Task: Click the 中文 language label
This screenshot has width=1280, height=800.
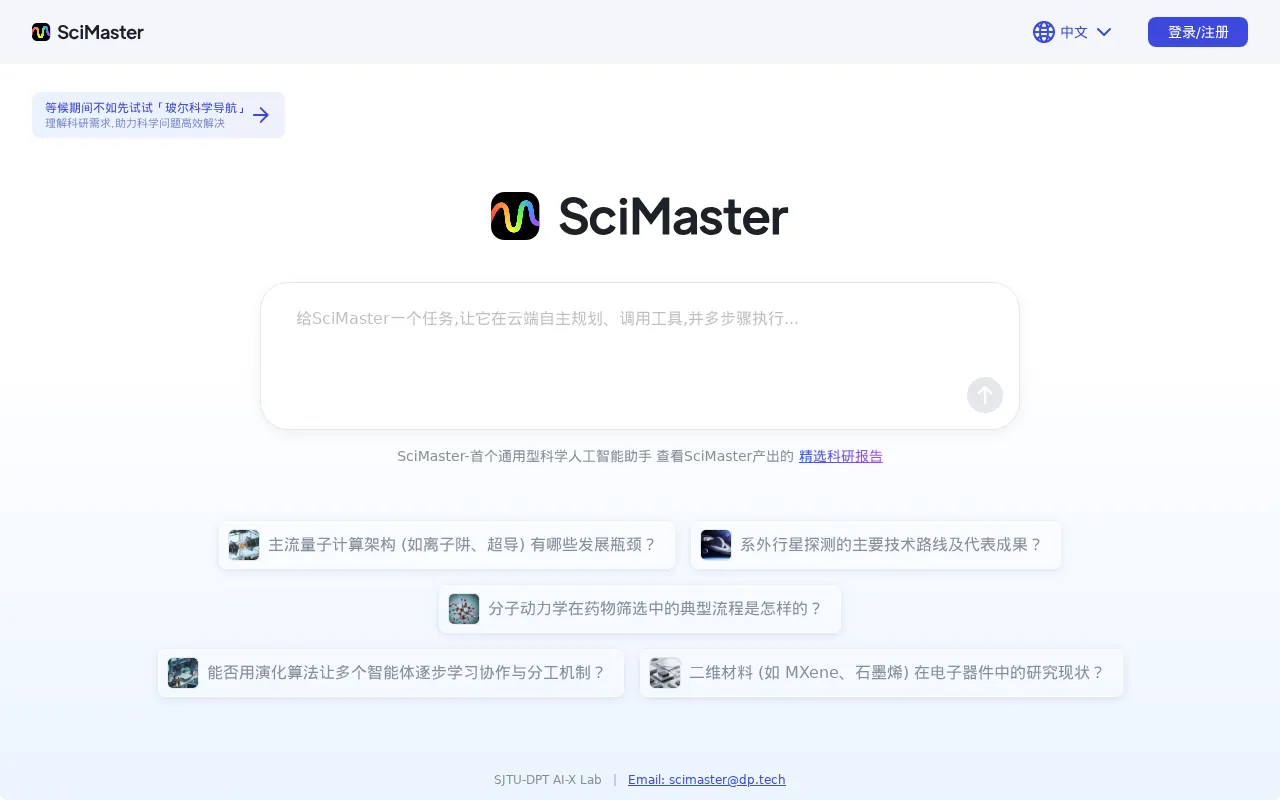Action: point(1074,32)
